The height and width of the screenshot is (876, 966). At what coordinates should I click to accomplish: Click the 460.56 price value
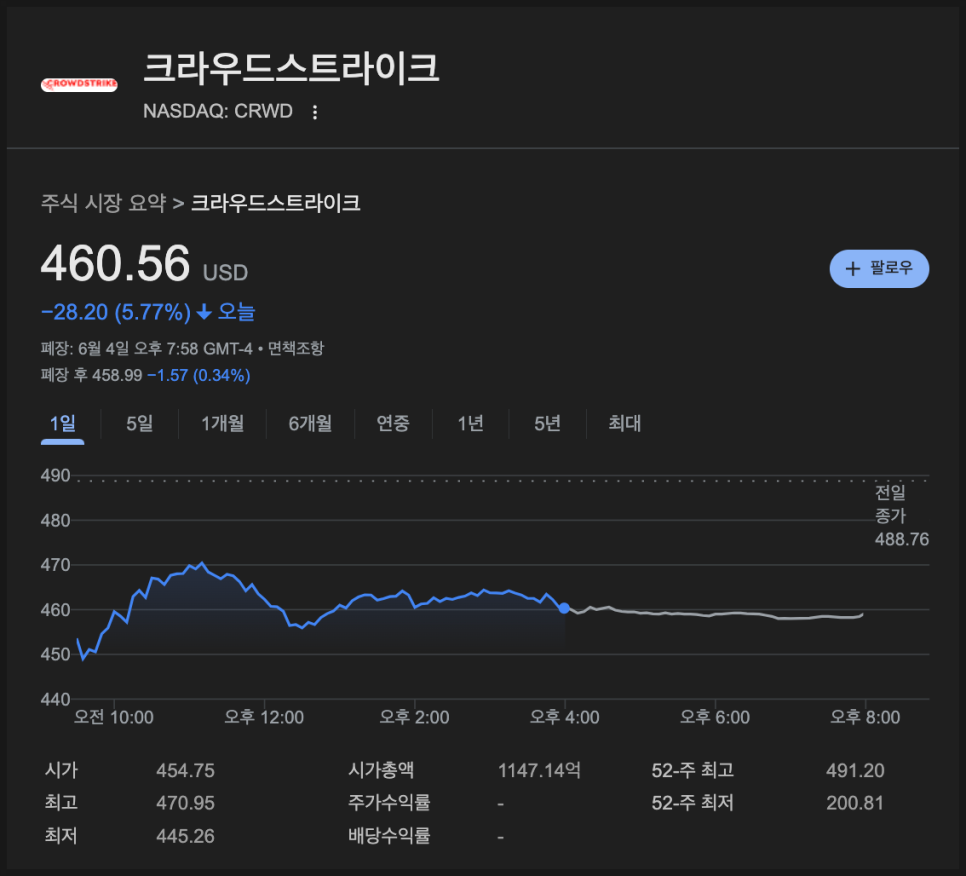pyautogui.click(x=115, y=264)
